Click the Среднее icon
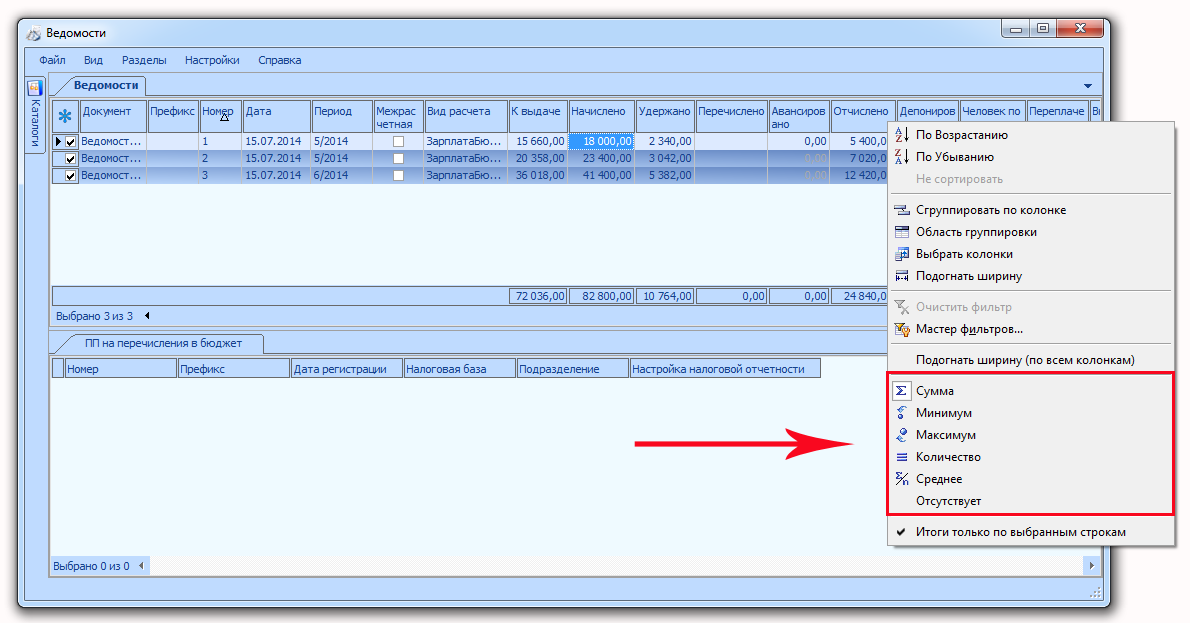The width and height of the screenshot is (1190, 623). [x=902, y=479]
